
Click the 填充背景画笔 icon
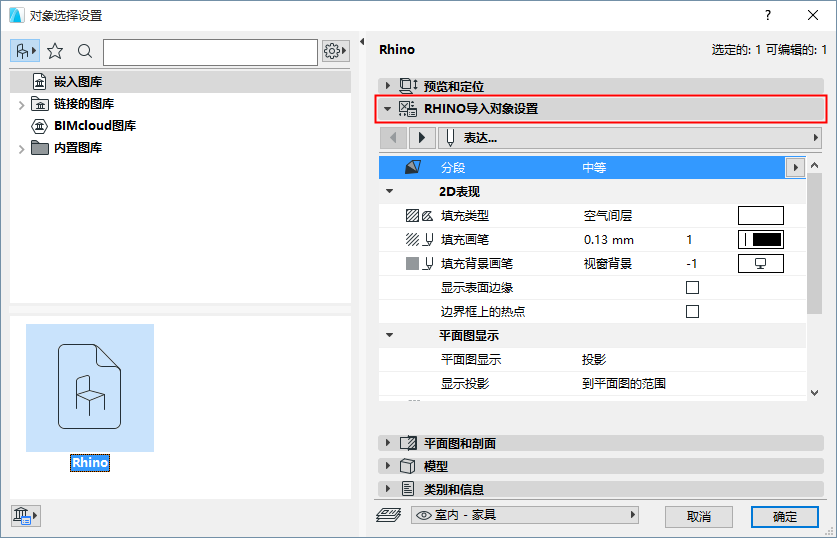click(419, 264)
